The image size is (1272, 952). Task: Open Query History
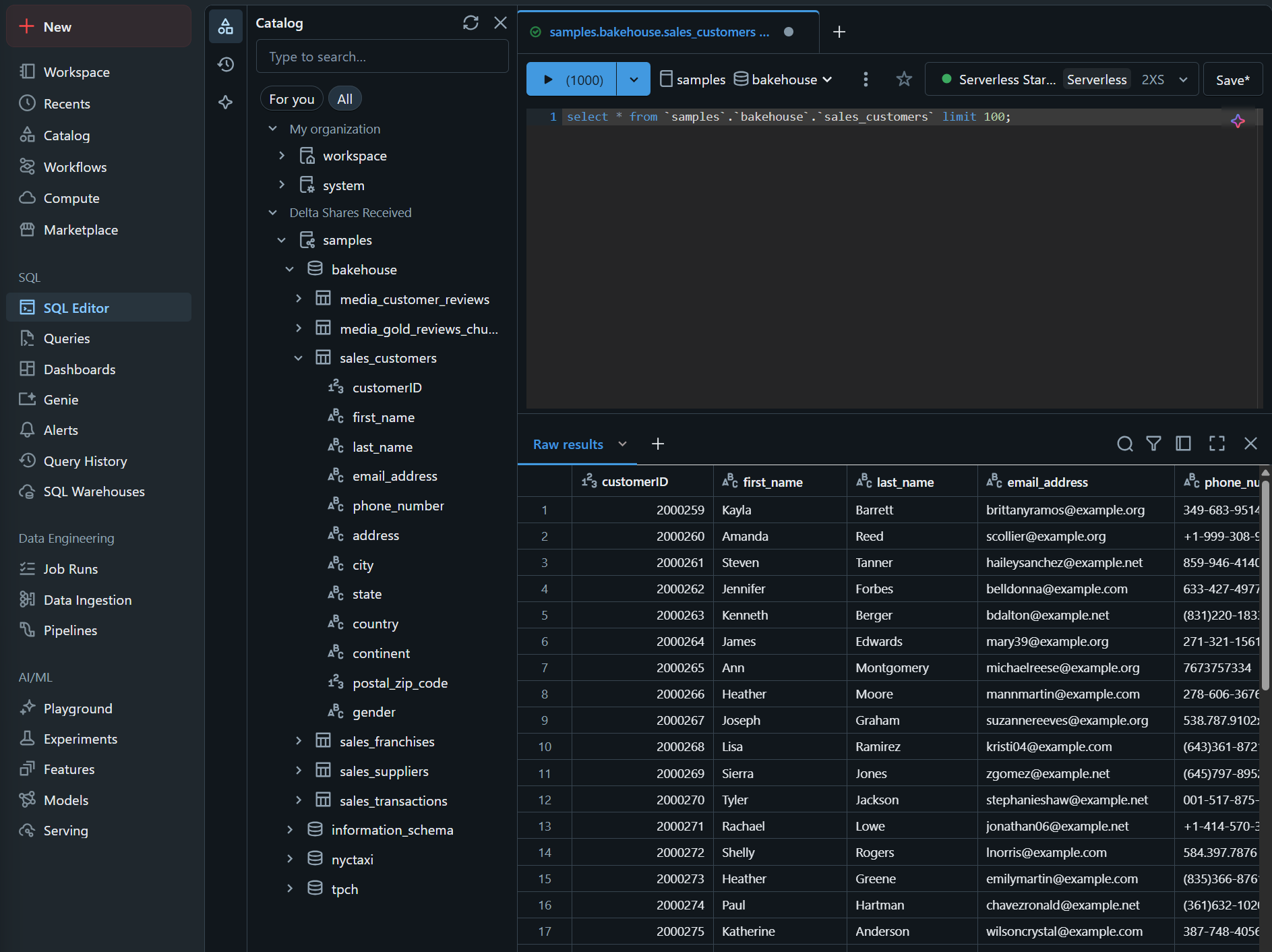(x=98, y=461)
